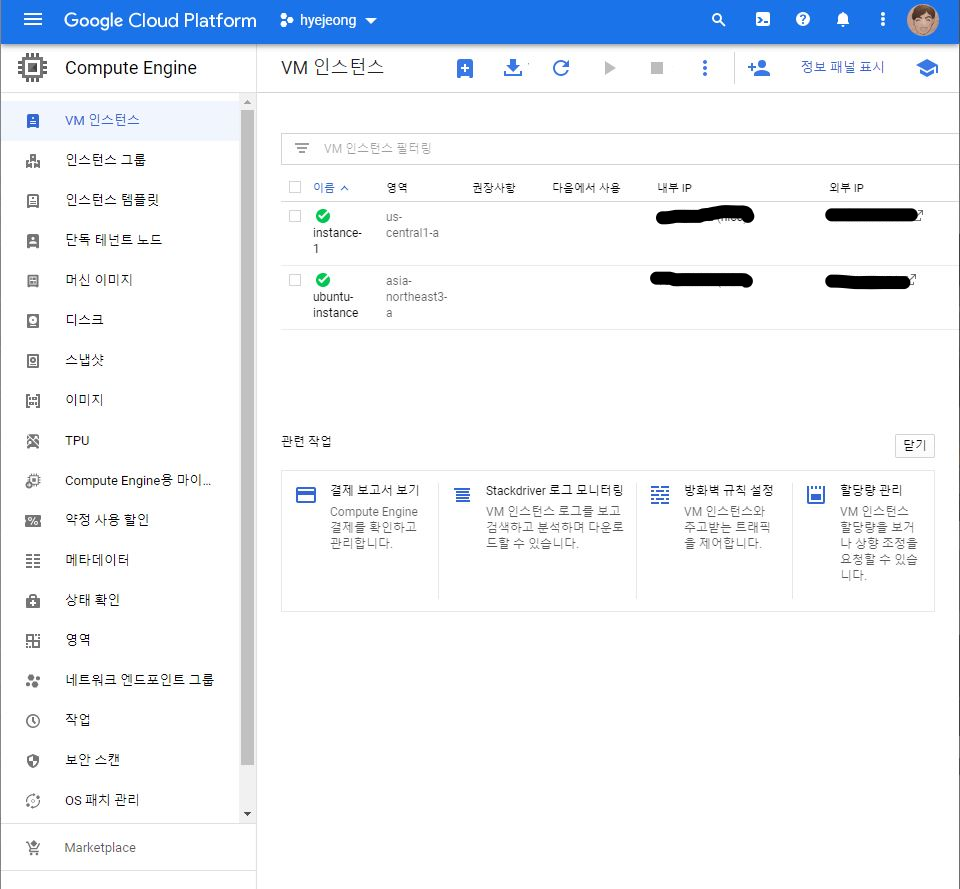Click the sidebar scroll up arrow
This screenshot has width=960, height=889.
247,102
